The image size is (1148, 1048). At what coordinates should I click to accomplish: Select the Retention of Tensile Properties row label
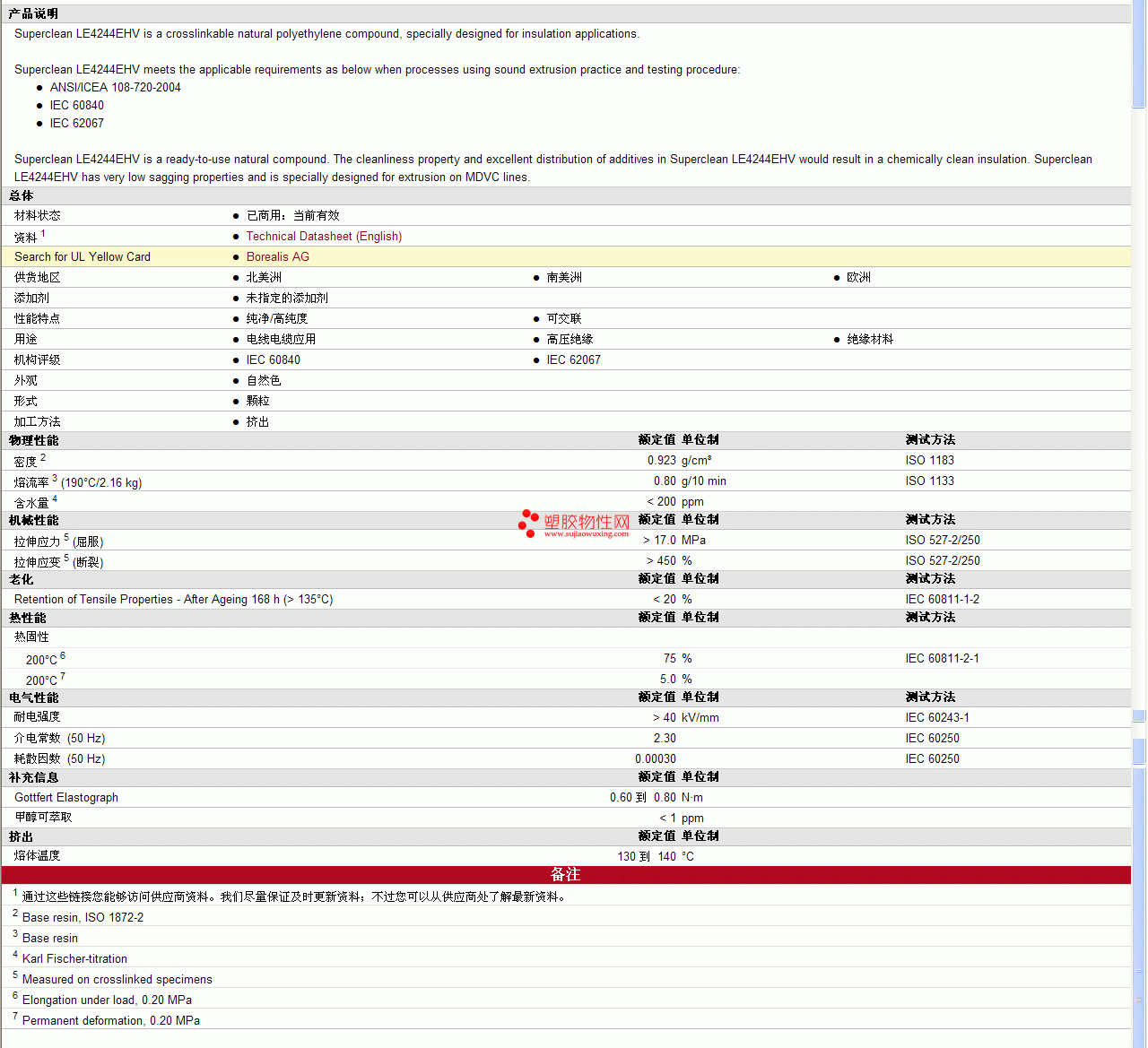coord(173,600)
